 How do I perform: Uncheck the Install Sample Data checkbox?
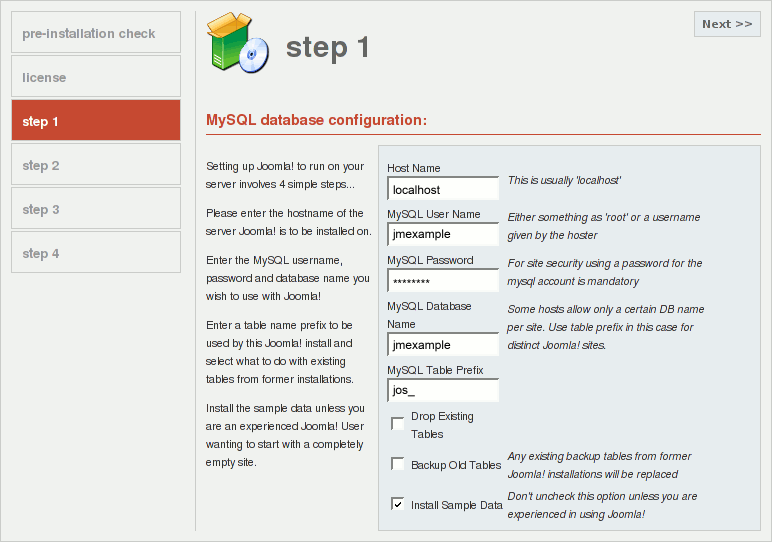click(397, 504)
